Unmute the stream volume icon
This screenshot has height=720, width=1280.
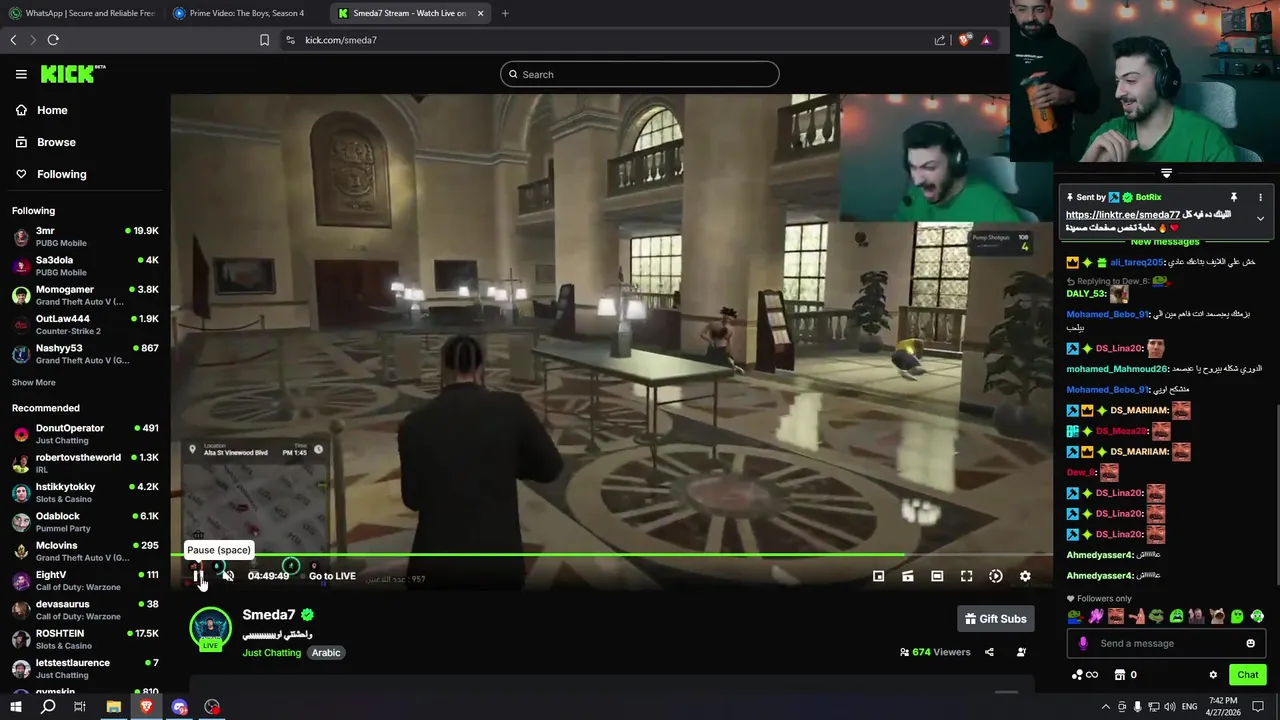coord(228,576)
